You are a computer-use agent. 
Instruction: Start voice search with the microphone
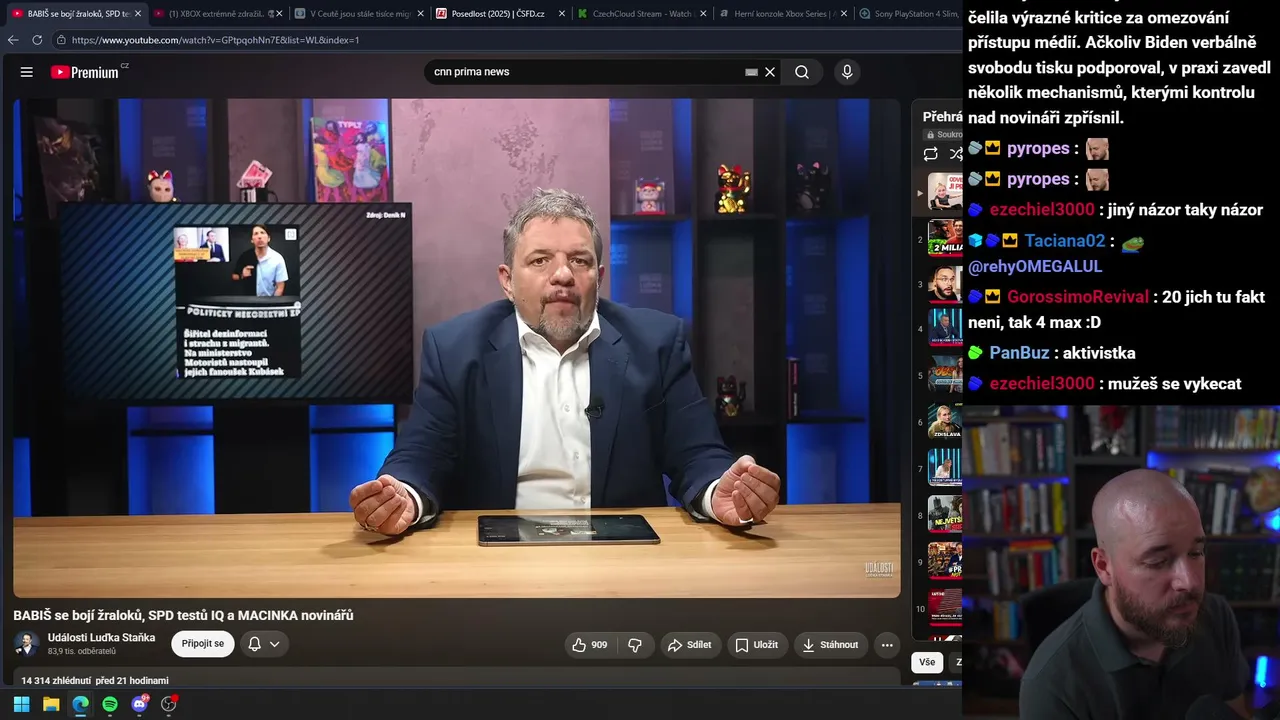(x=847, y=72)
